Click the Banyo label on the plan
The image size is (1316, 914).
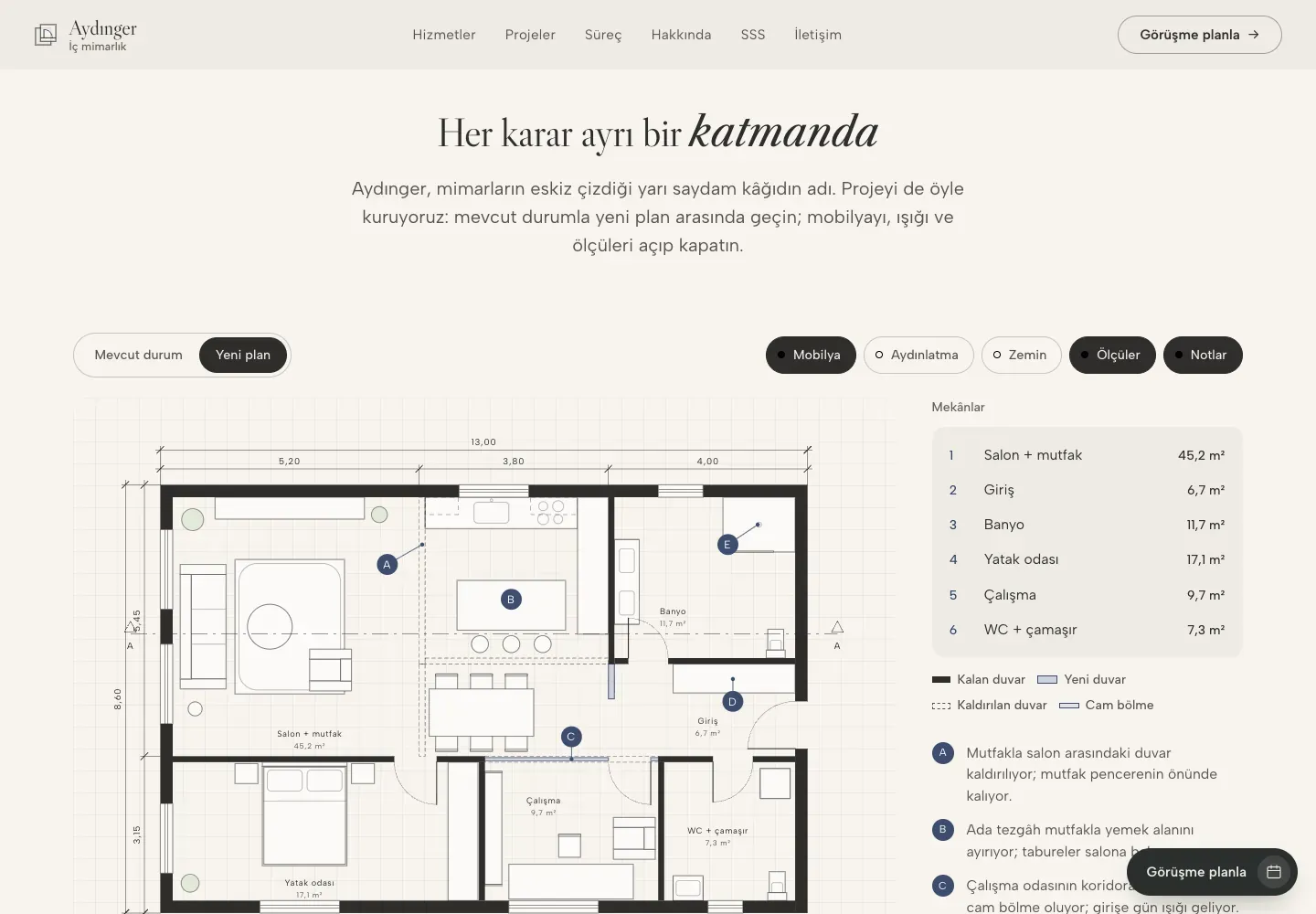click(x=673, y=611)
